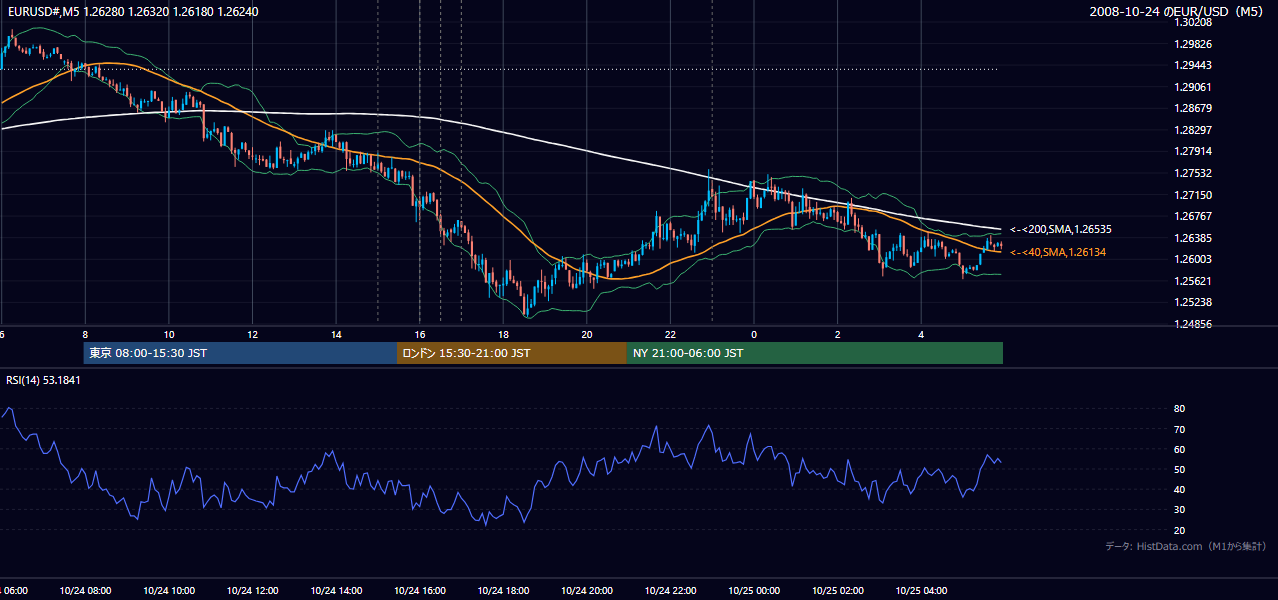Click hour label 14 under the price chart
Viewport: 1278px width, 600px height.
(336, 335)
